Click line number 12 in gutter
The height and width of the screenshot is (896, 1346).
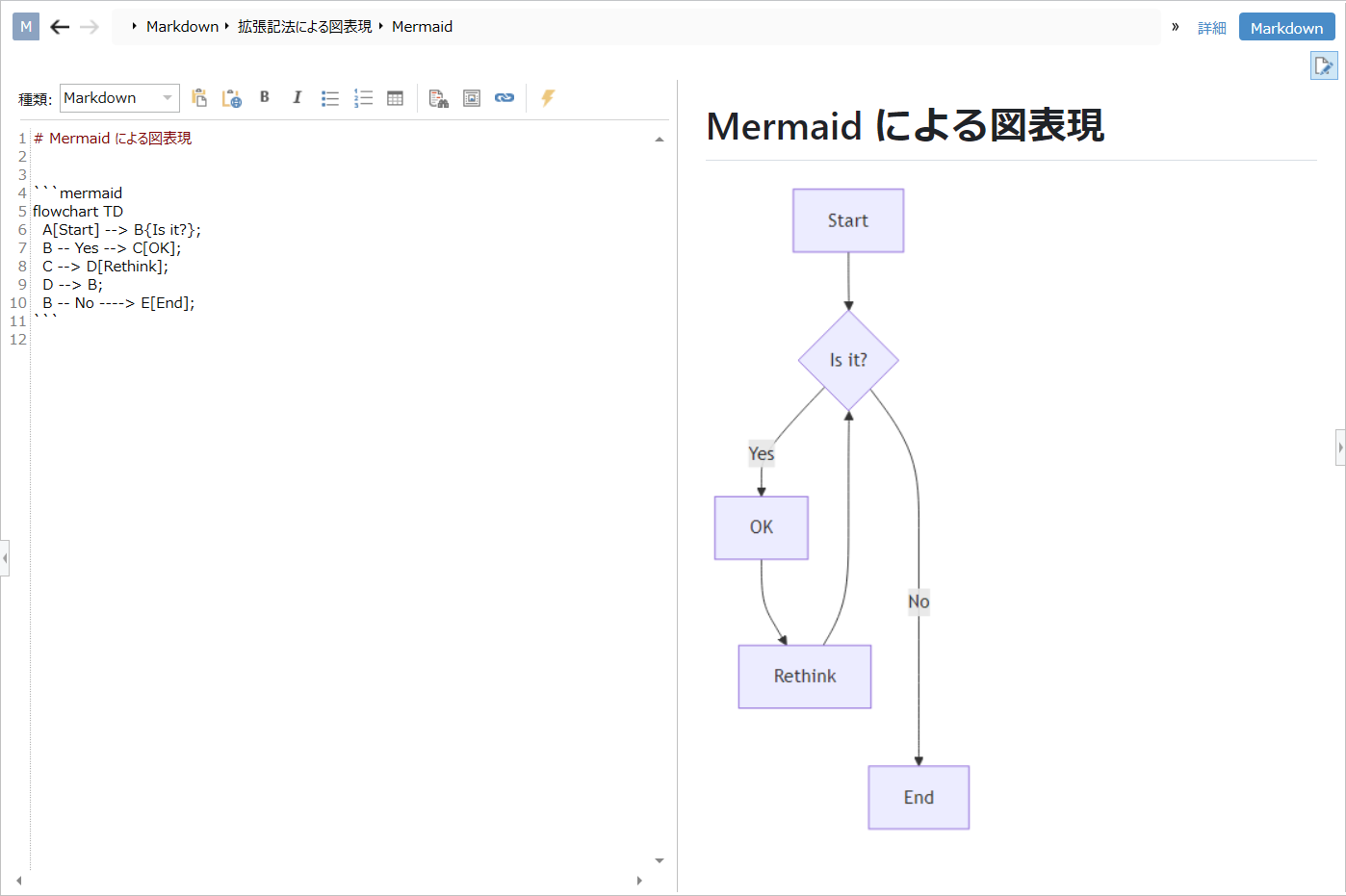click(x=18, y=340)
